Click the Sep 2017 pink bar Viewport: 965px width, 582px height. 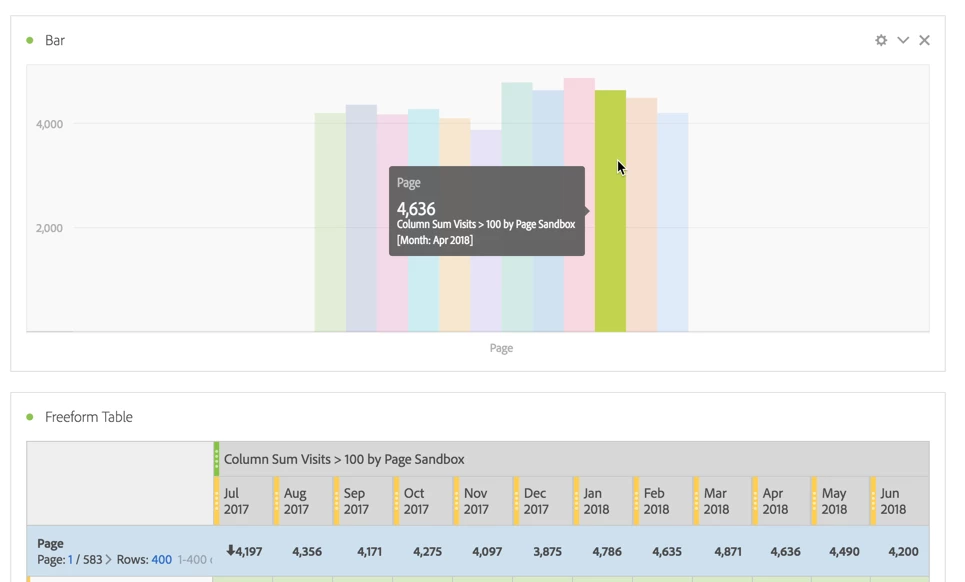pyautogui.click(x=392, y=223)
